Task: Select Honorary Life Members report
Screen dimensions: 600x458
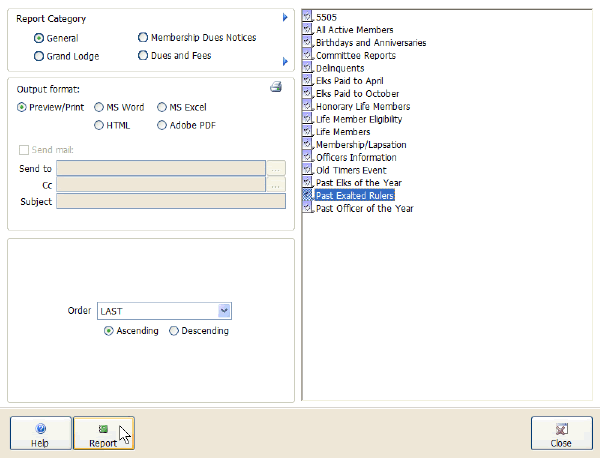Action: tap(362, 107)
